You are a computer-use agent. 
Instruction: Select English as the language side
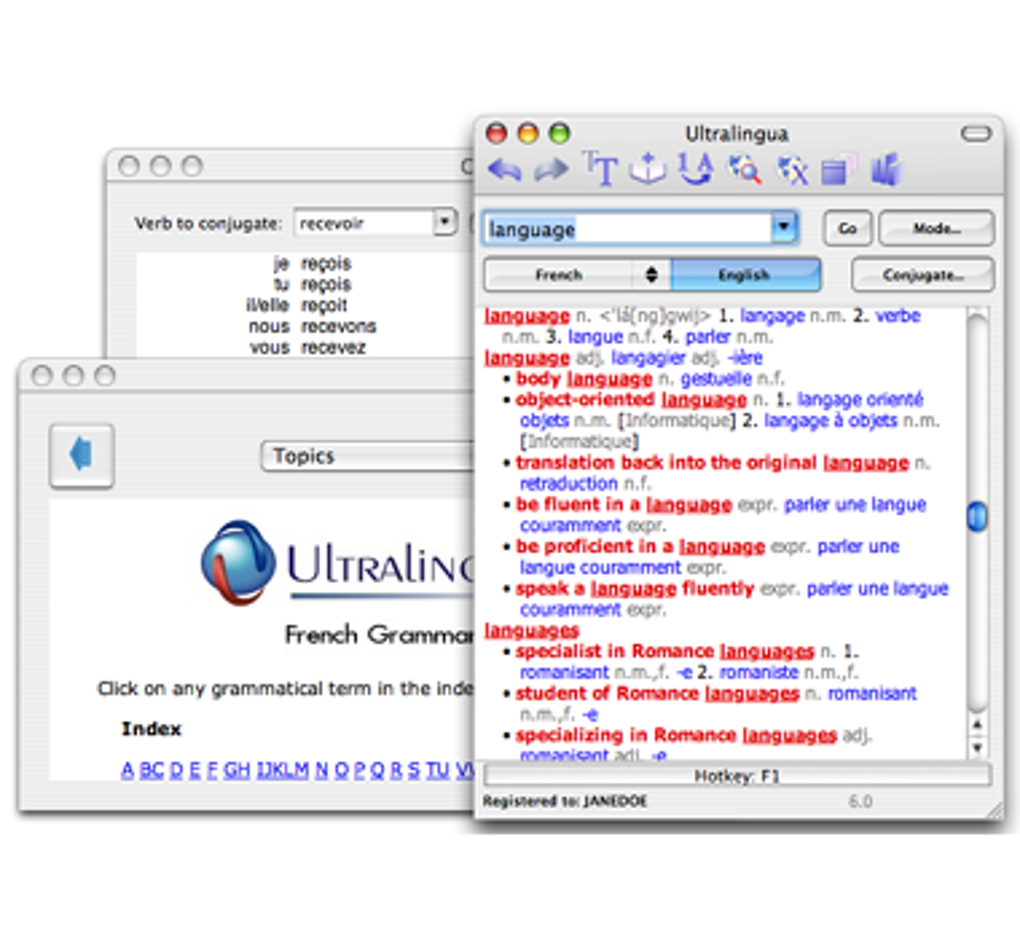tap(745, 275)
